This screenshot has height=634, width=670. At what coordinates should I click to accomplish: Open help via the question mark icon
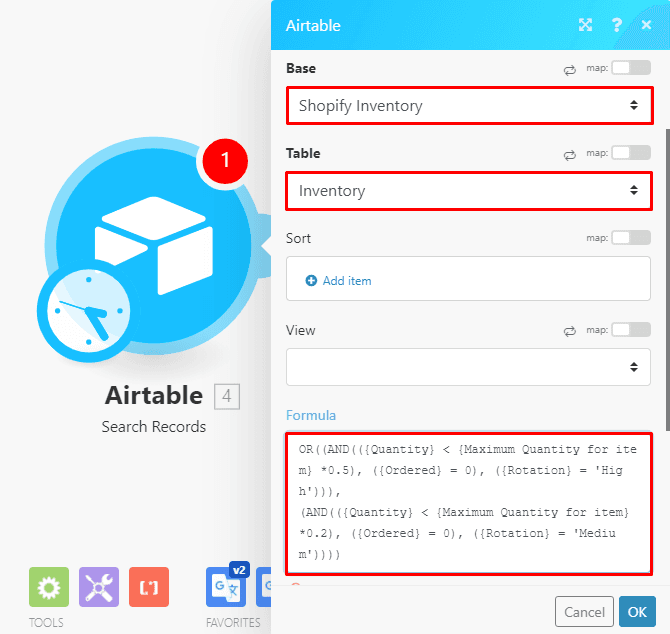click(x=617, y=25)
